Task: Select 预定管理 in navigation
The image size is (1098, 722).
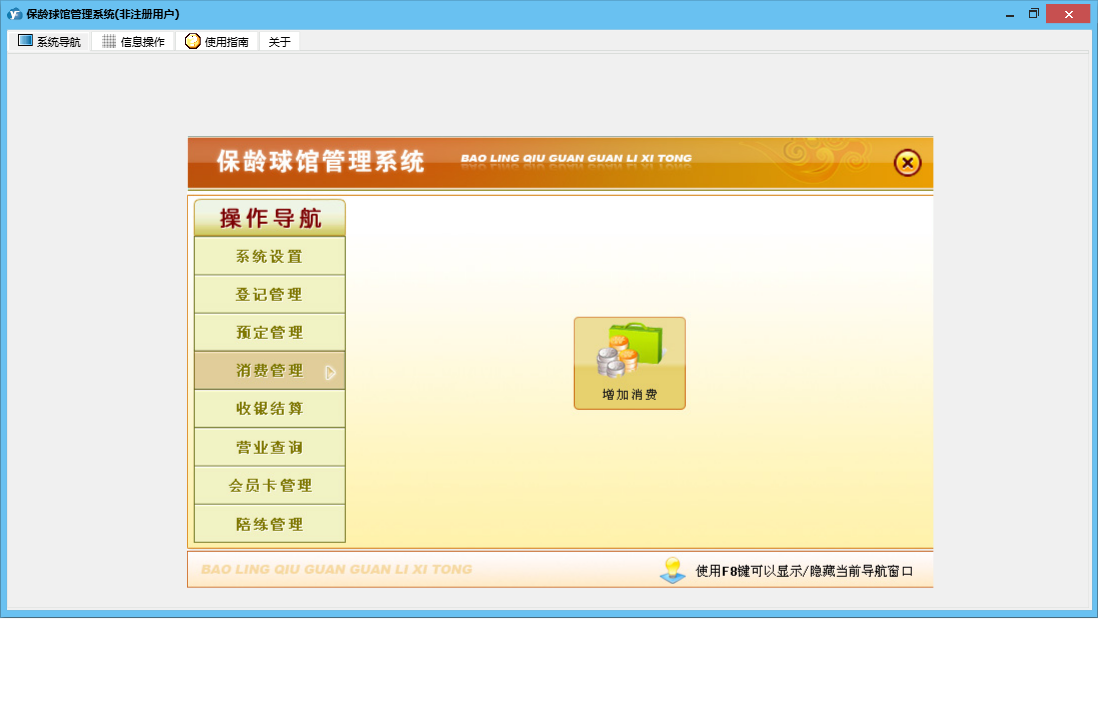Action: [x=270, y=332]
